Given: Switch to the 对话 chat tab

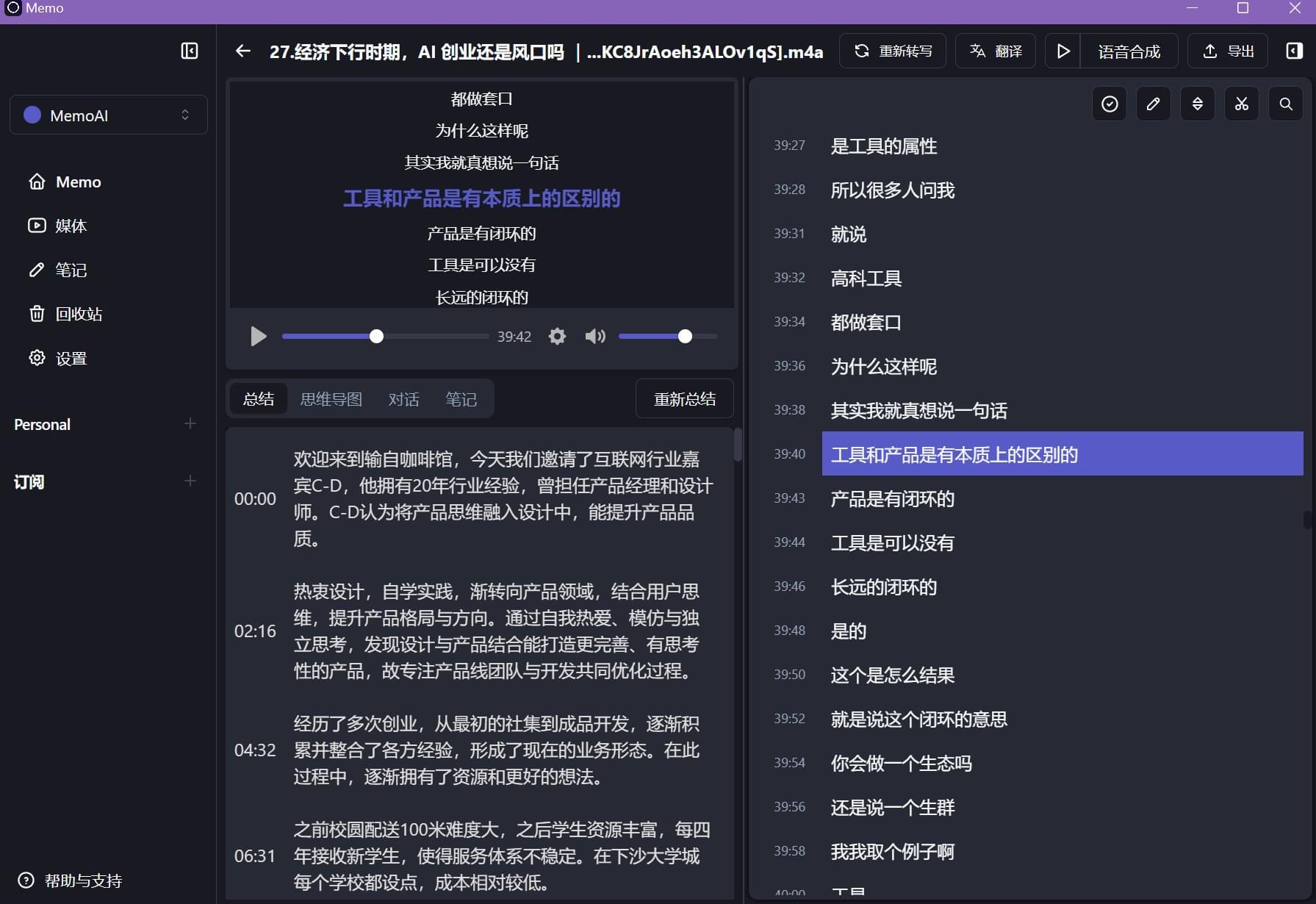Looking at the screenshot, I should (403, 399).
